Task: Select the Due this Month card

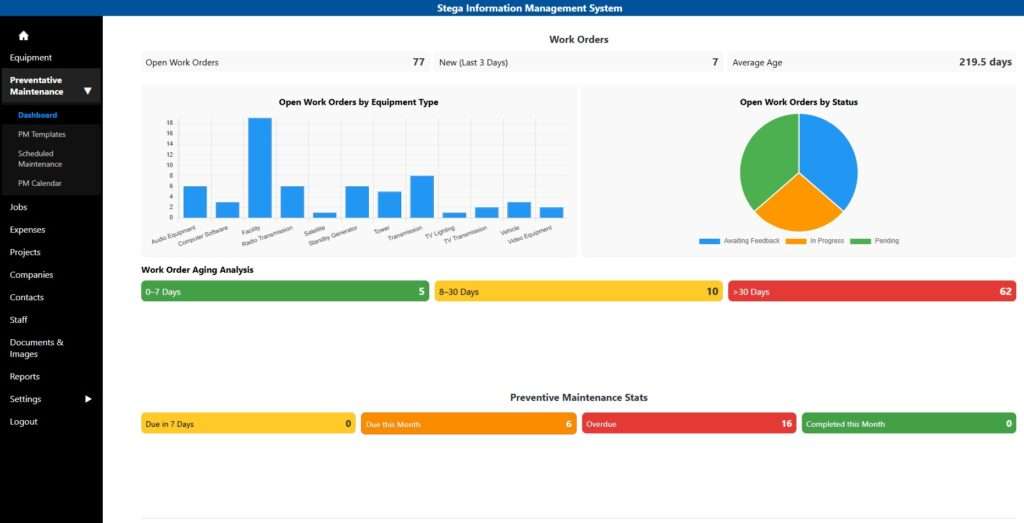Action: point(468,424)
